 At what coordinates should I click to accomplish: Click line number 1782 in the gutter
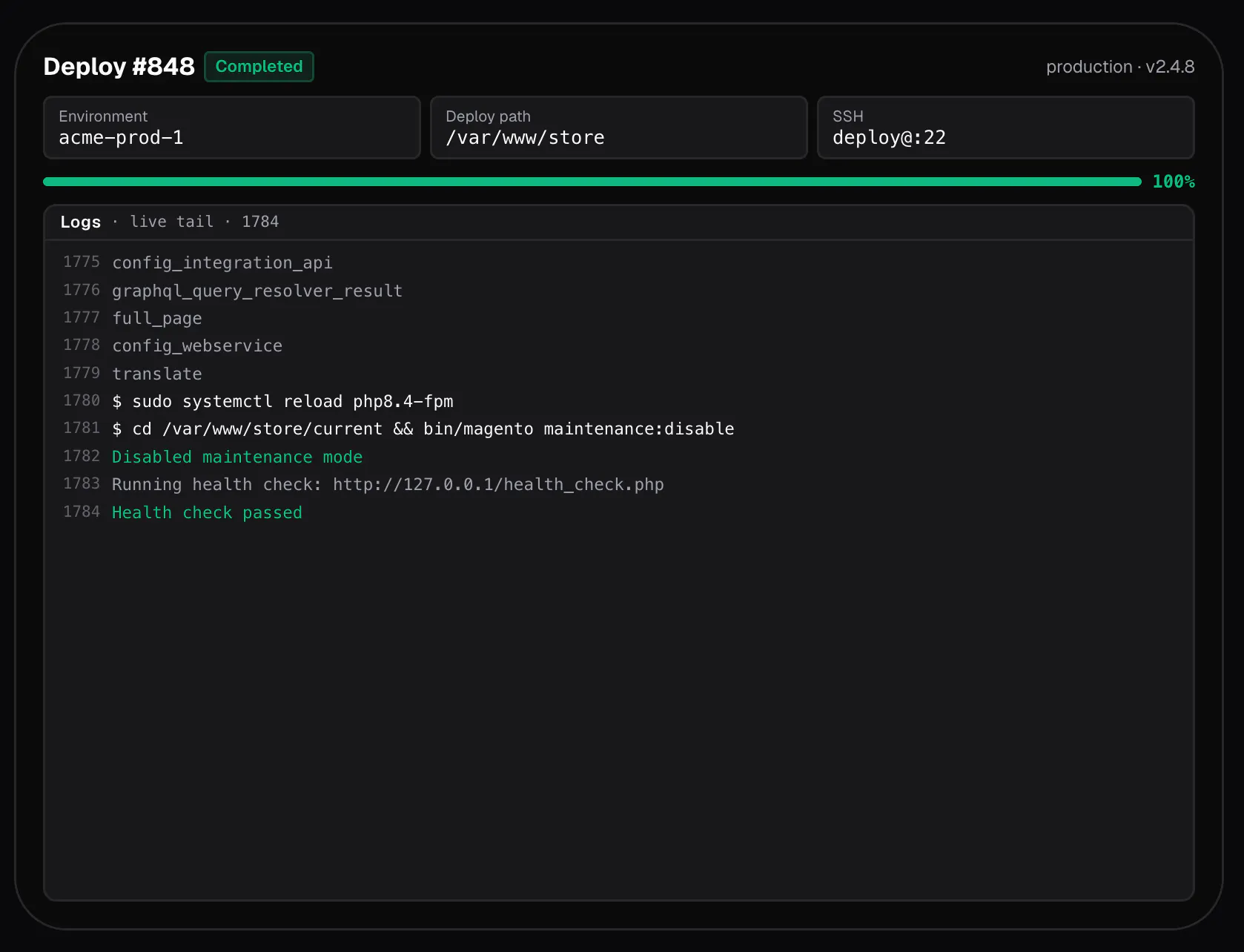(x=82, y=456)
